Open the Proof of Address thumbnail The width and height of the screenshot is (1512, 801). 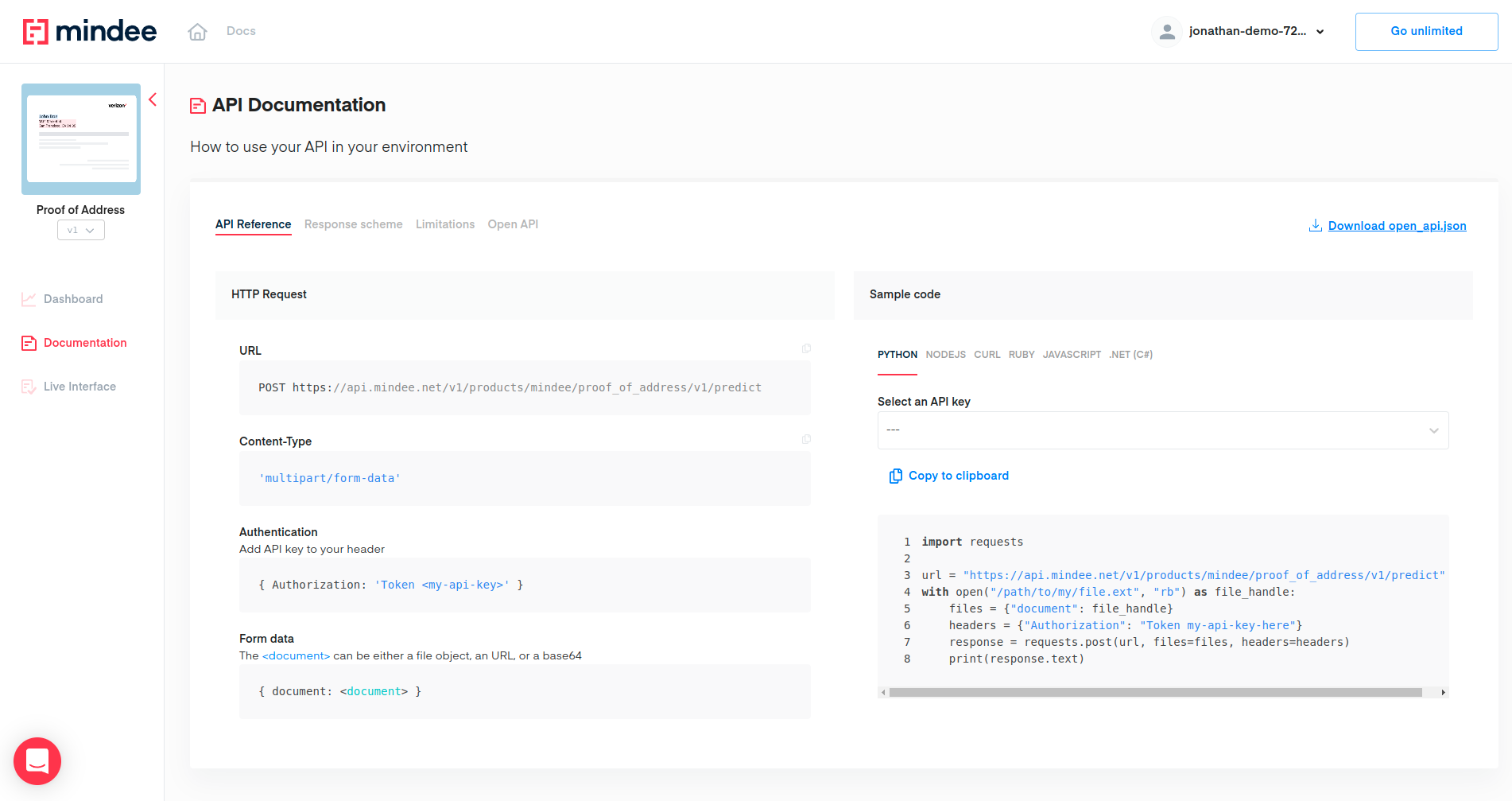[81, 139]
